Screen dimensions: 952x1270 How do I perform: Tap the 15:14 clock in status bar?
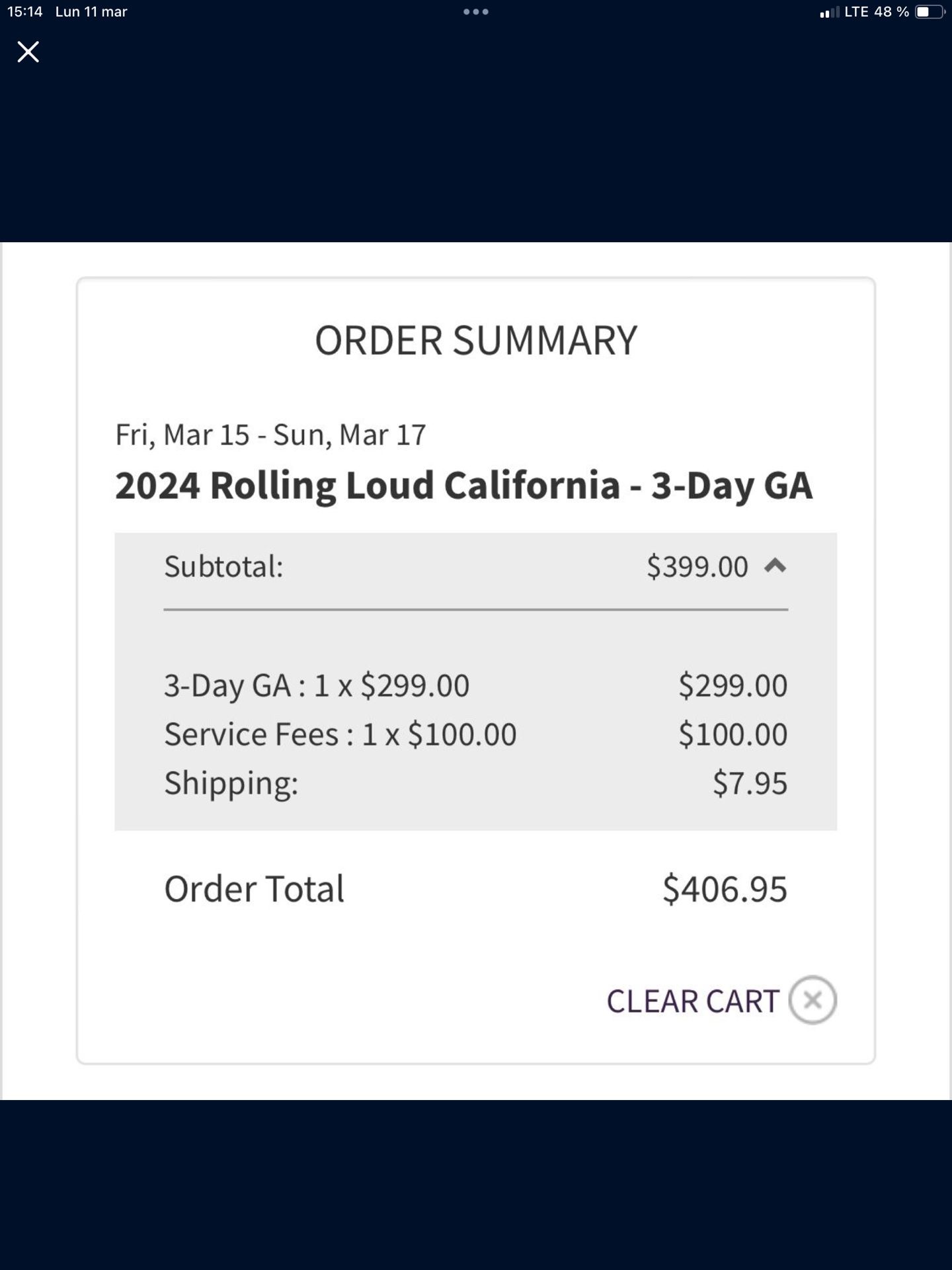pyautogui.click(x=24, y=12)
